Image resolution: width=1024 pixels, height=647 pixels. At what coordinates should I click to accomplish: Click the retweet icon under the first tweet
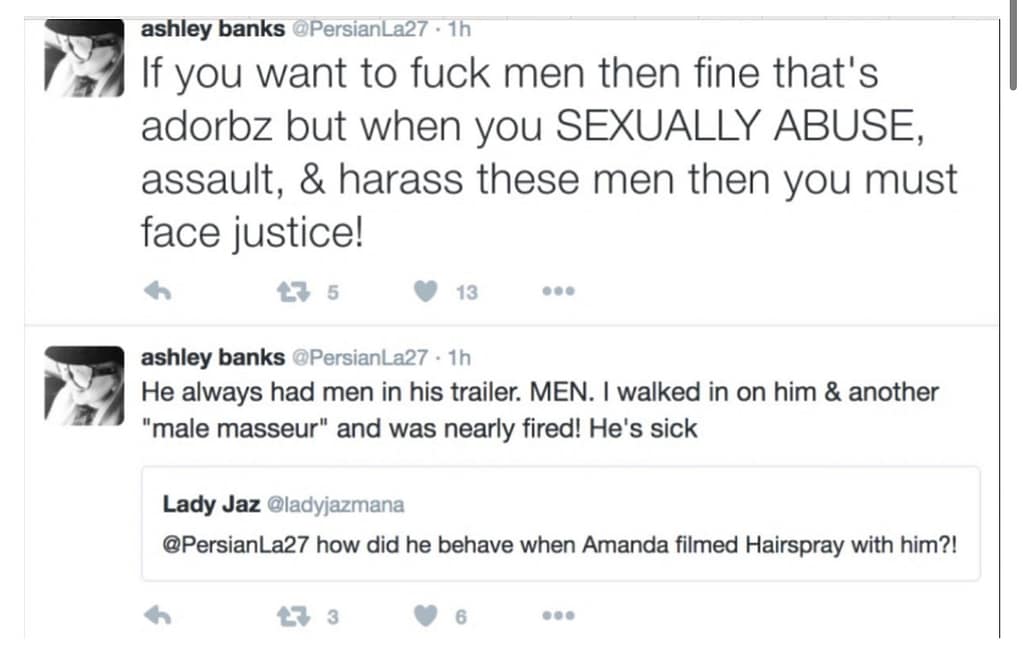tap(293, 290)
